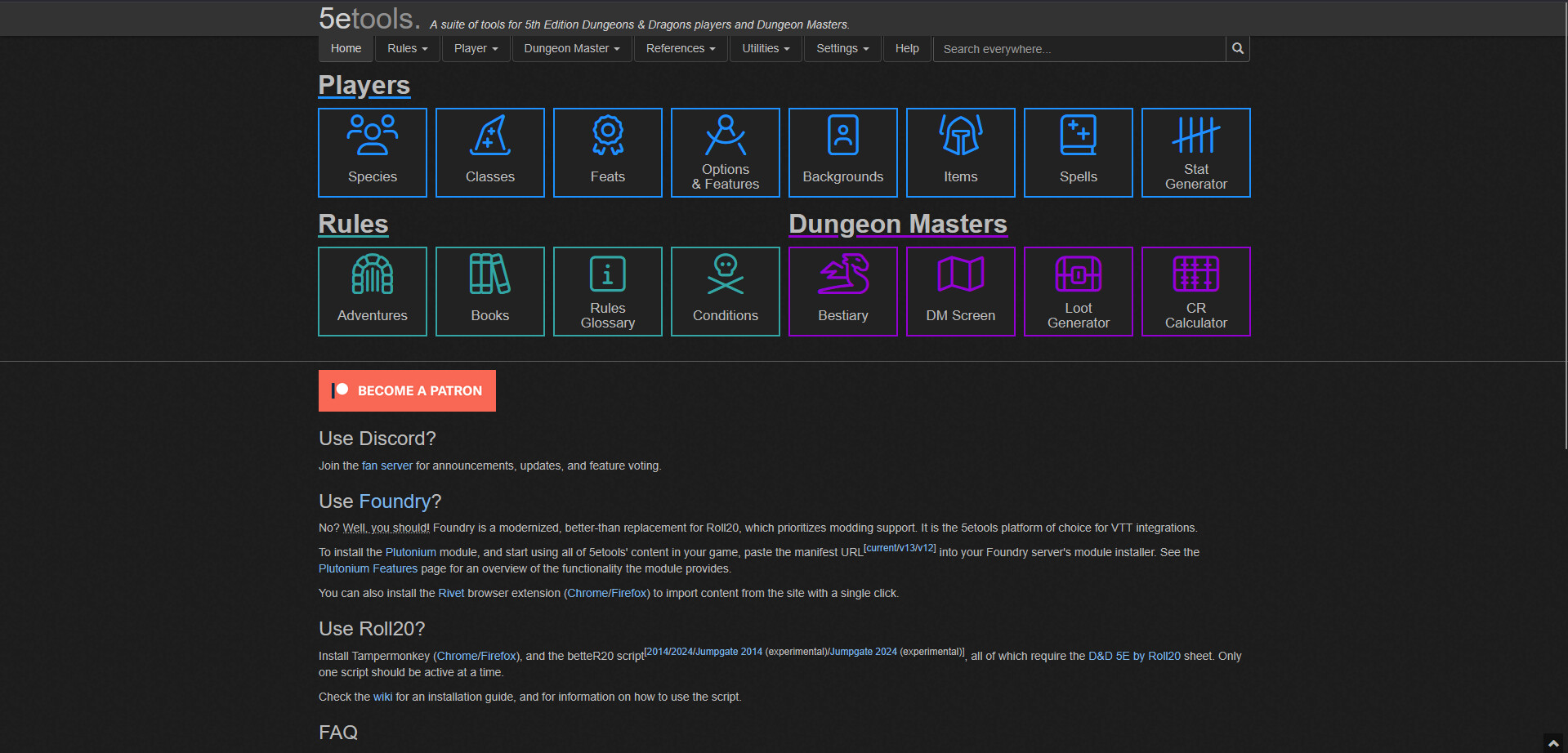
Task: Follow the Discord fan server link
Action: 387,466
